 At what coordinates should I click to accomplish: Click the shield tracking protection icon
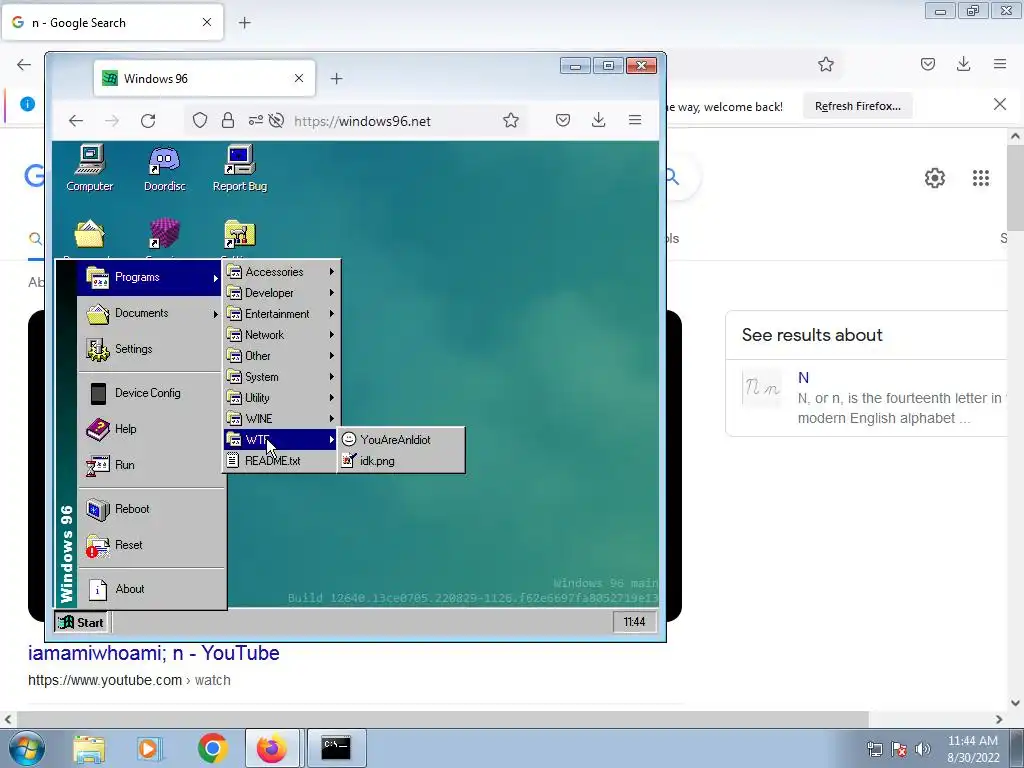coord(200,120)
